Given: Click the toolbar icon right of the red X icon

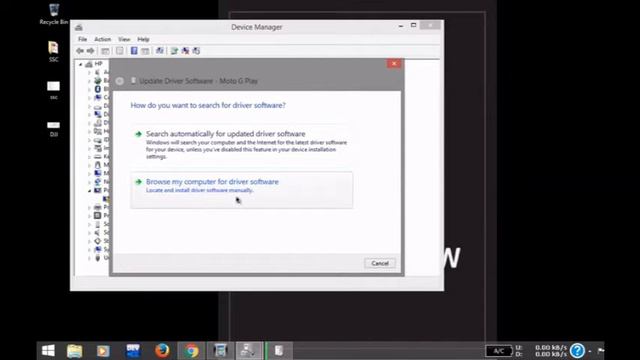Looking at the screenshot, I should coord(196,51).
